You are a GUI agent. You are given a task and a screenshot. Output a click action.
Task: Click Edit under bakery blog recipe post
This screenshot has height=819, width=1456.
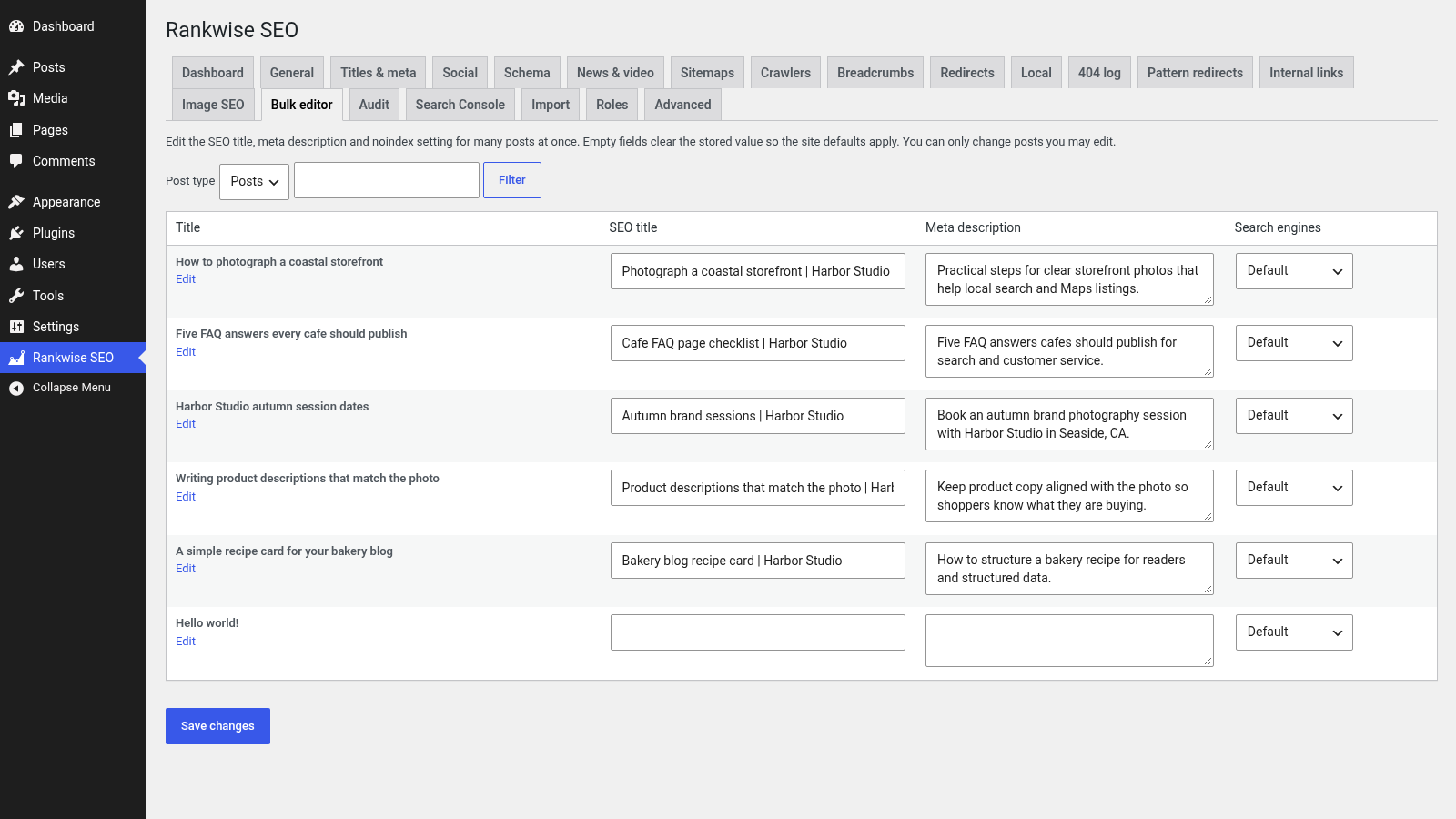[x=186, y=569]
